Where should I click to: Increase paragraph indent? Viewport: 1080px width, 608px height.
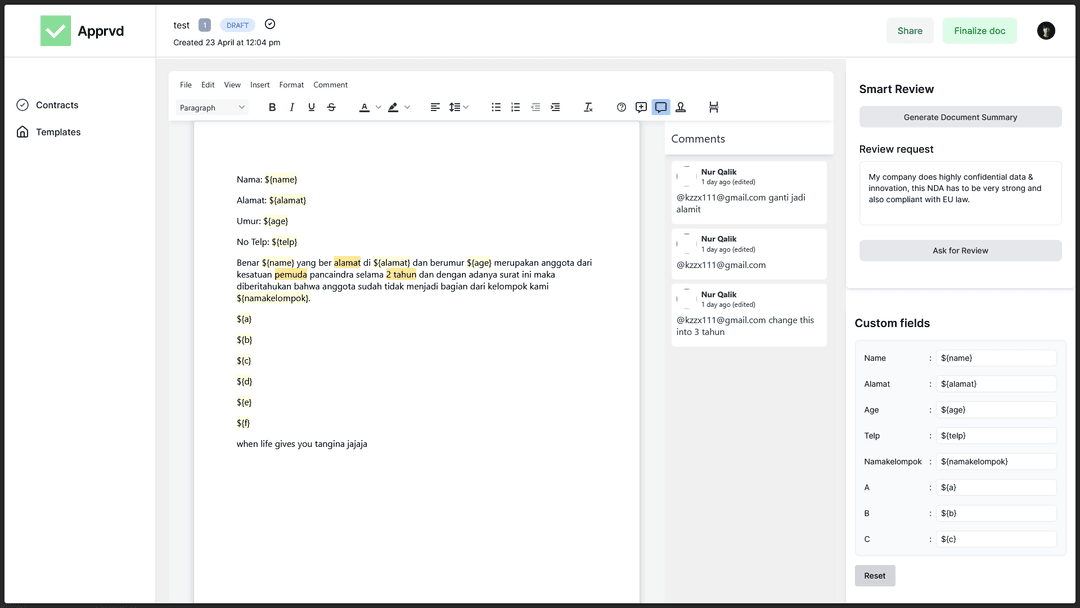point(555,107)
